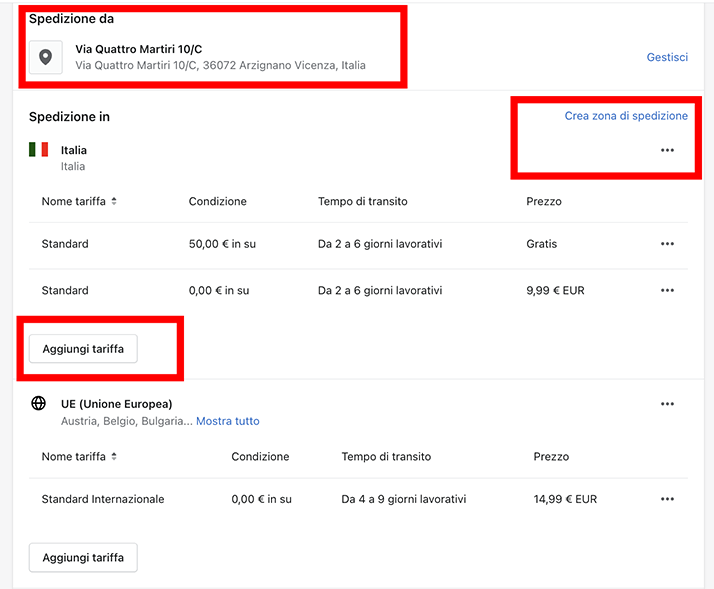The image size is (714, 589).
Task: Click the Spedizione in heading
Action: (x=69, y=117)
